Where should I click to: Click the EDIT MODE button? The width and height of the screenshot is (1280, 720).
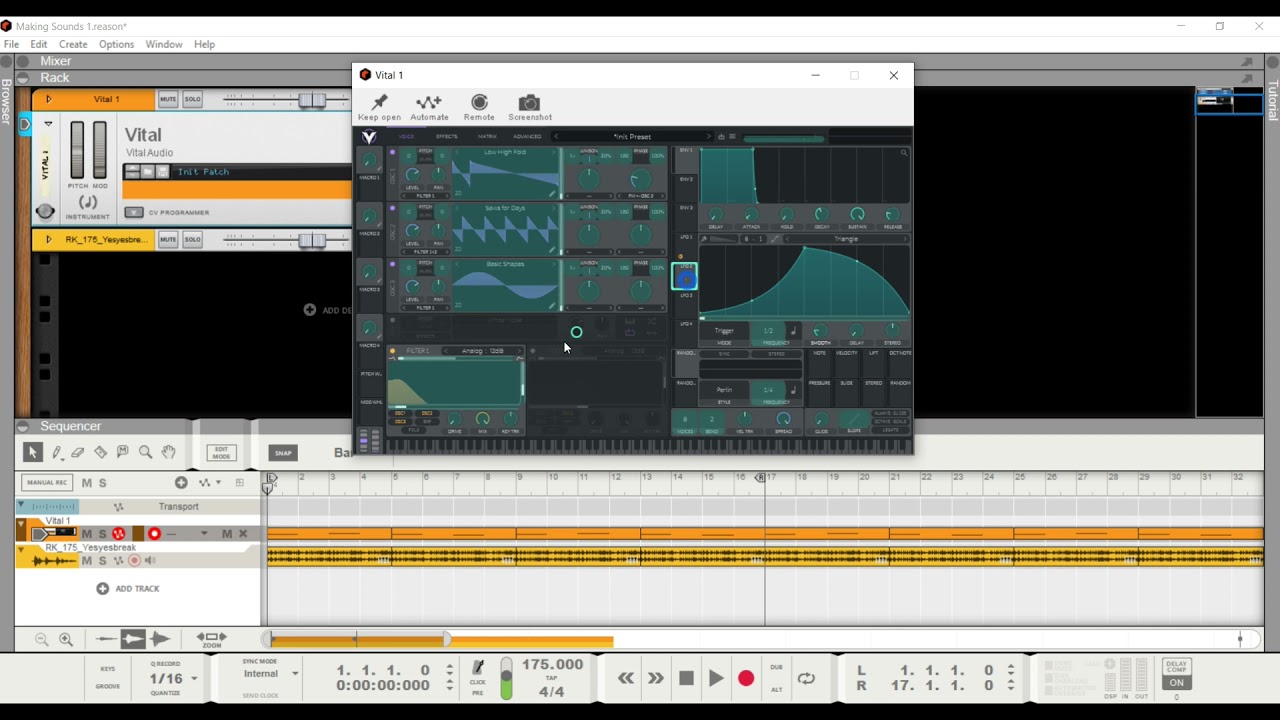point(221,453)
